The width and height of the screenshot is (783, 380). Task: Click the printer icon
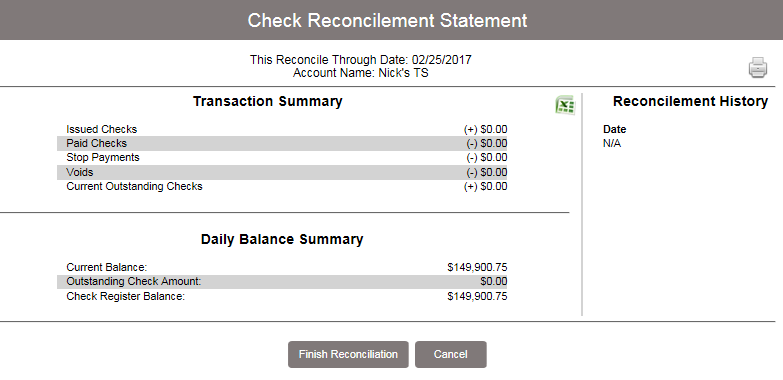click(x=758, y=68)
